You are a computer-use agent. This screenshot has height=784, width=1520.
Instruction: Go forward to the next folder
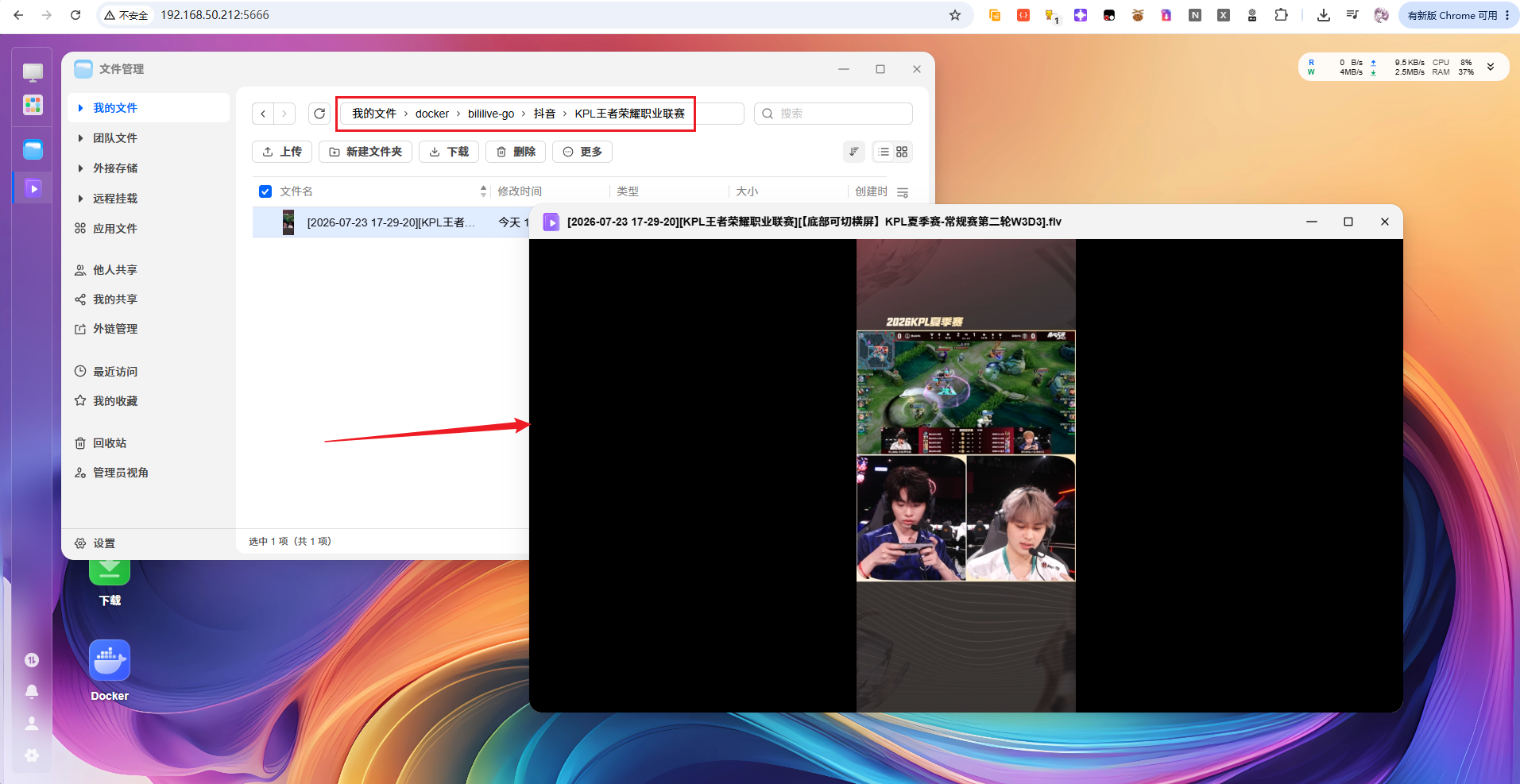pyautogui.click(x=284, y=114)
